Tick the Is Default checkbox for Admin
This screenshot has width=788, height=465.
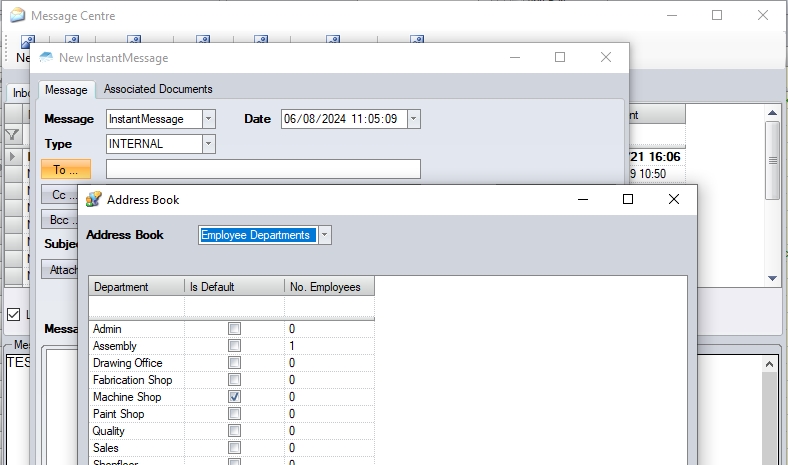[x=234, y=329]
